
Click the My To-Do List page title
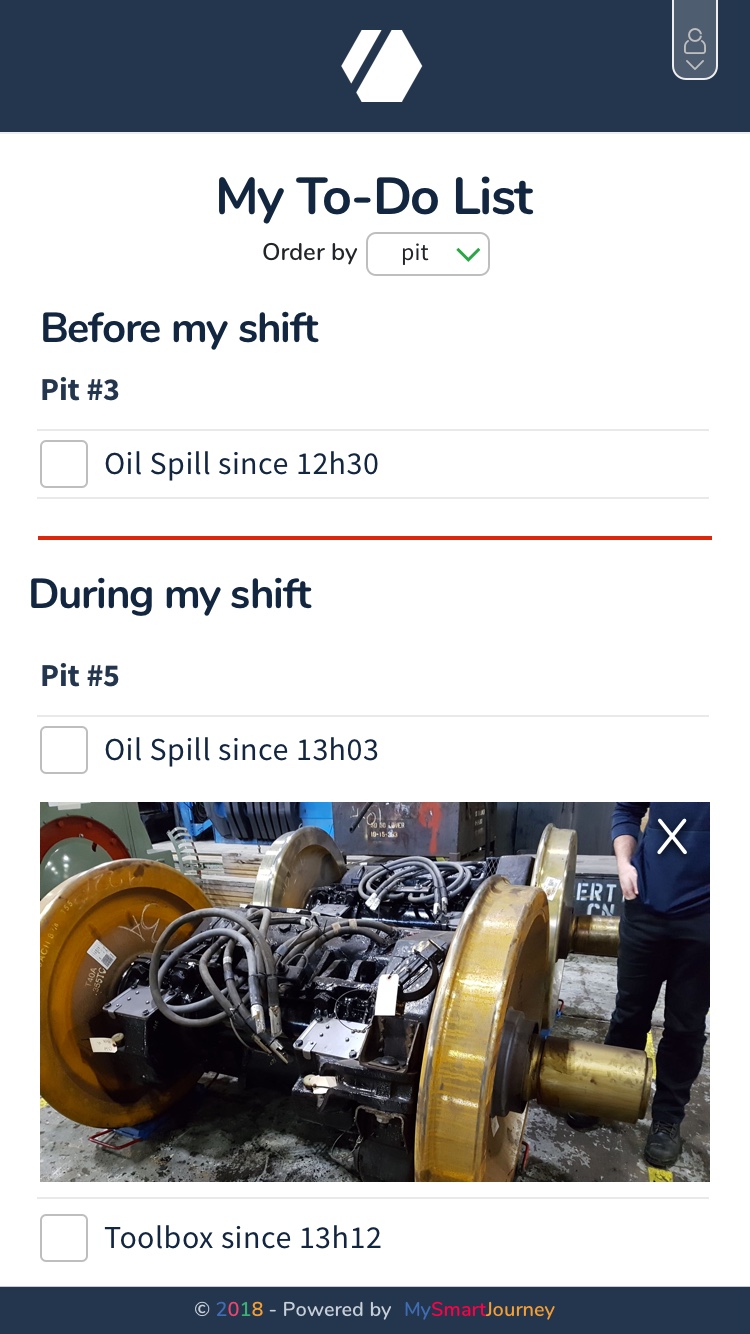coord(375,197)
